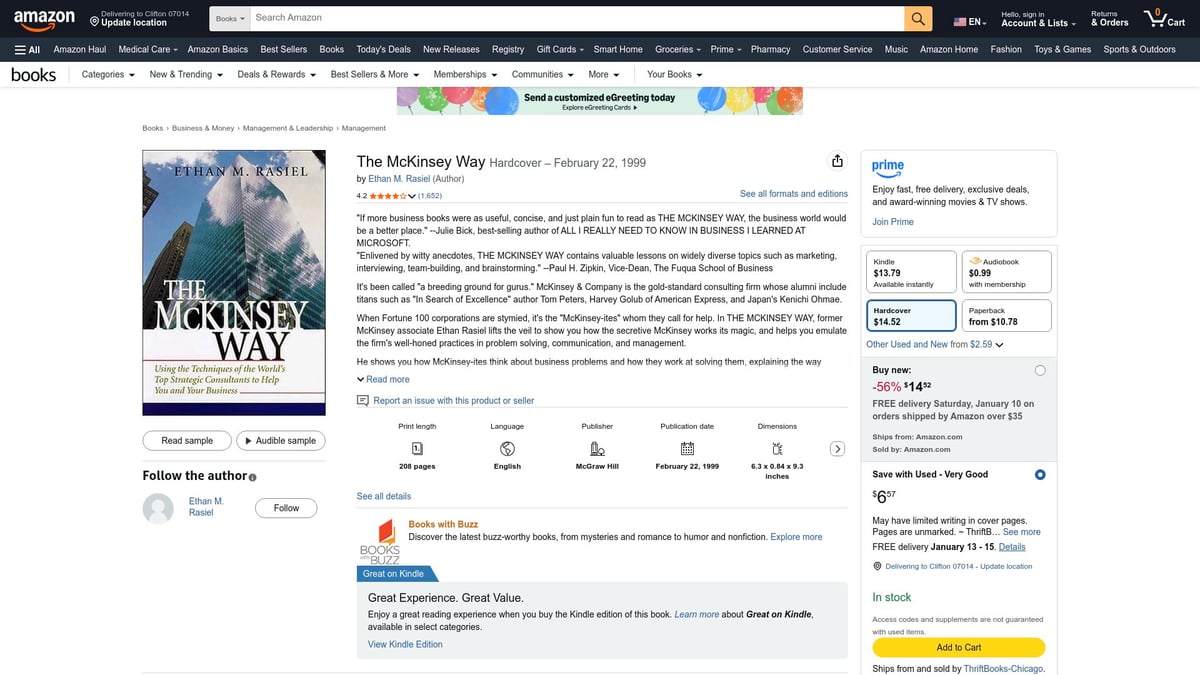Select the Buy new radio button
The image size is (1200, 675).
click(x=1040, y=369)
